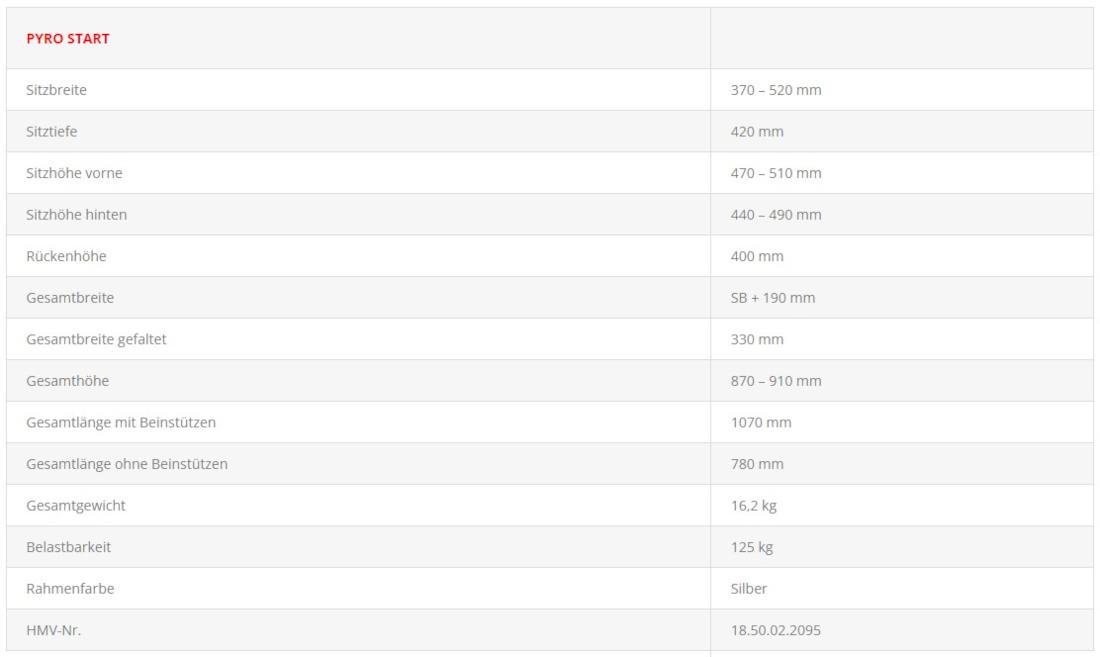This screenshot has width=1100, height=657.
Task: Select the 870 – 910 mm value
Action: [776, 382]
